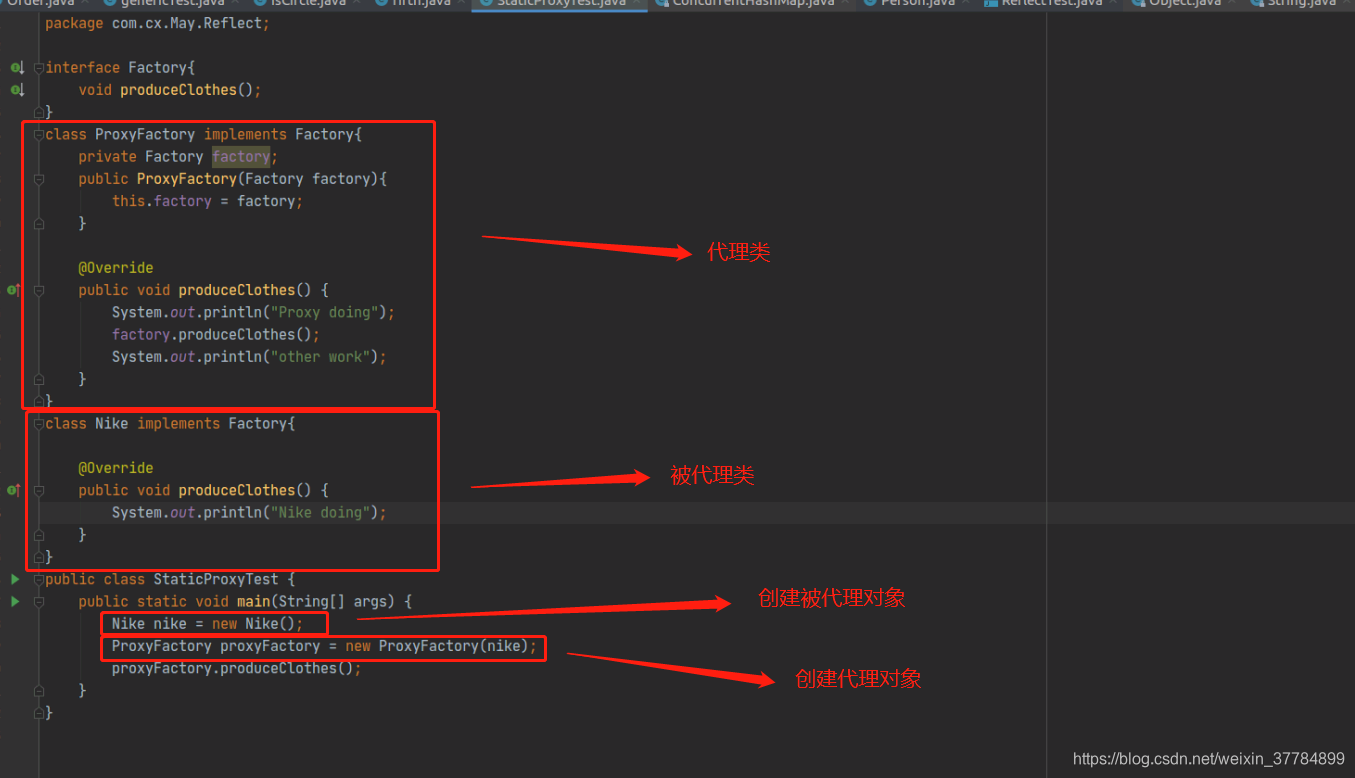Screen dimensions: 1355x778
Task: Click the "Proxy doing" string literal
Action: pyautogui.click(x=324, y=312)
